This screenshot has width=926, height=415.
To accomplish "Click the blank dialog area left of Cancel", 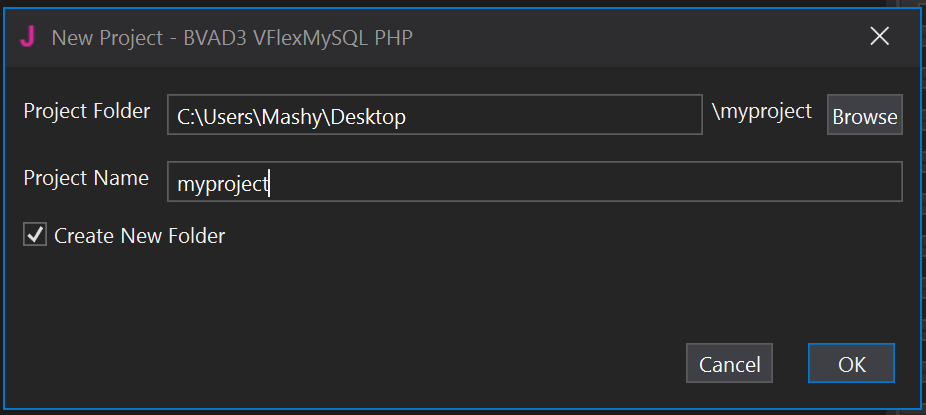I will (400, 364).
